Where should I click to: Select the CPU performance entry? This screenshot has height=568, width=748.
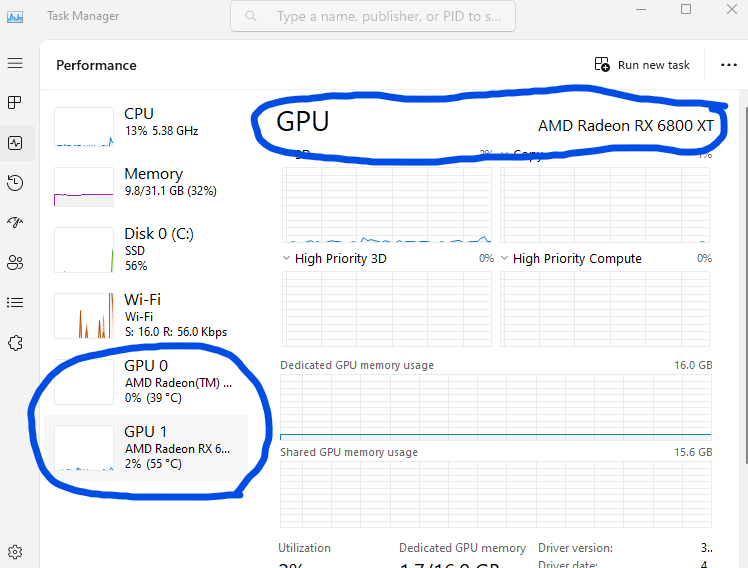click(x=150, y=122)
